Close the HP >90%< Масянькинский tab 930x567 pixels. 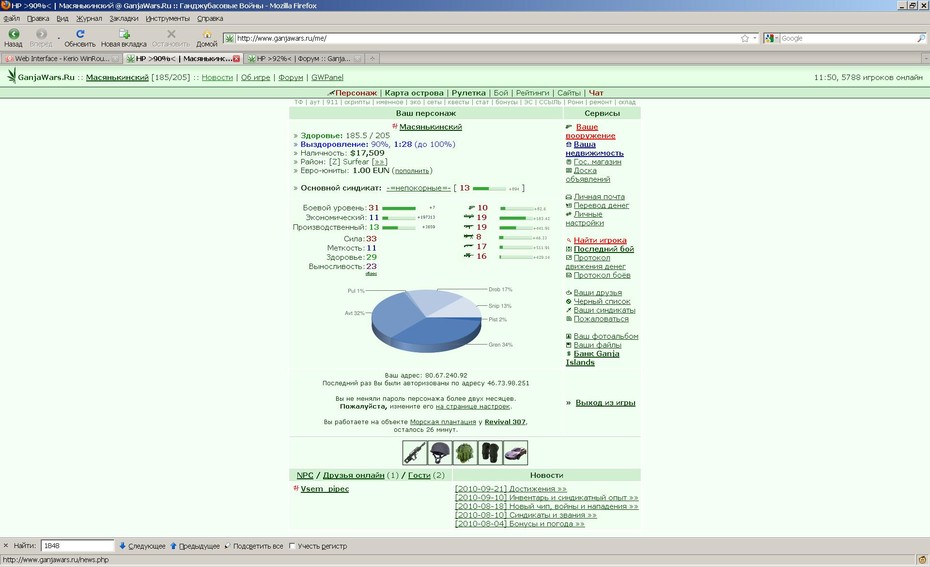point(236,59)
